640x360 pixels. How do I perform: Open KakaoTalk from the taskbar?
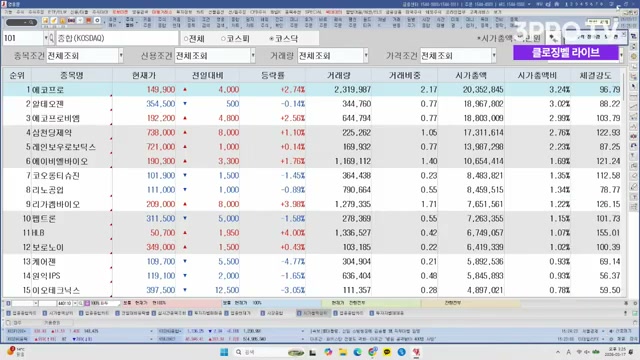(387, 352)
